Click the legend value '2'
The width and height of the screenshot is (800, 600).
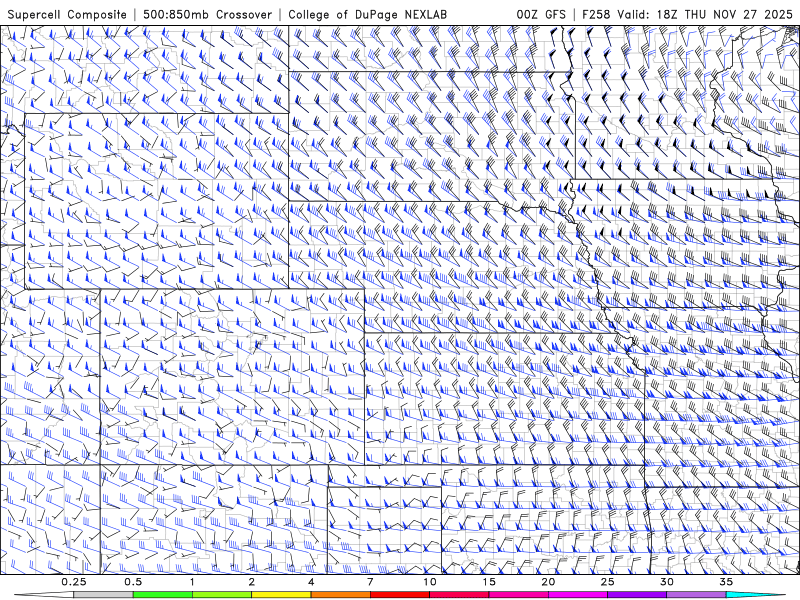pos(252,582)
